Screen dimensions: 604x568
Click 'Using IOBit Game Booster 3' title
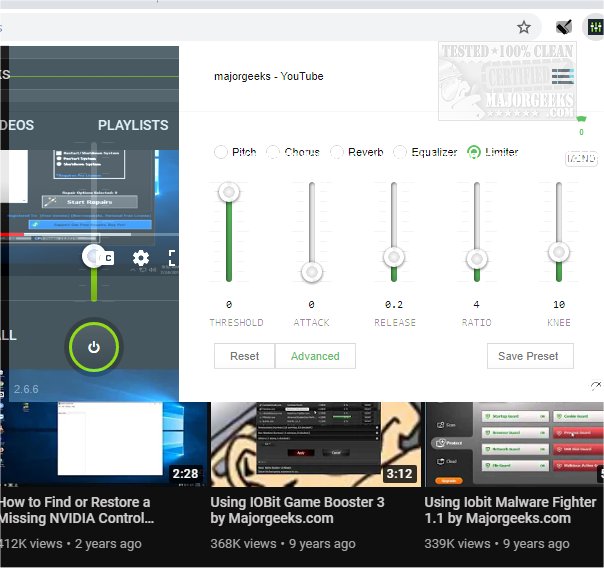click(297, 510)
